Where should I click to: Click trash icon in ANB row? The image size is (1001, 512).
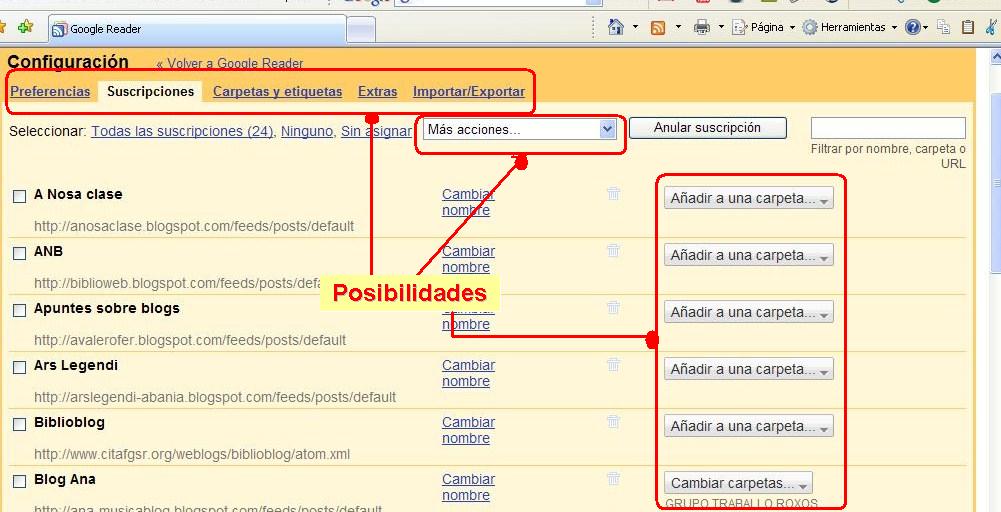coord(613,250)
